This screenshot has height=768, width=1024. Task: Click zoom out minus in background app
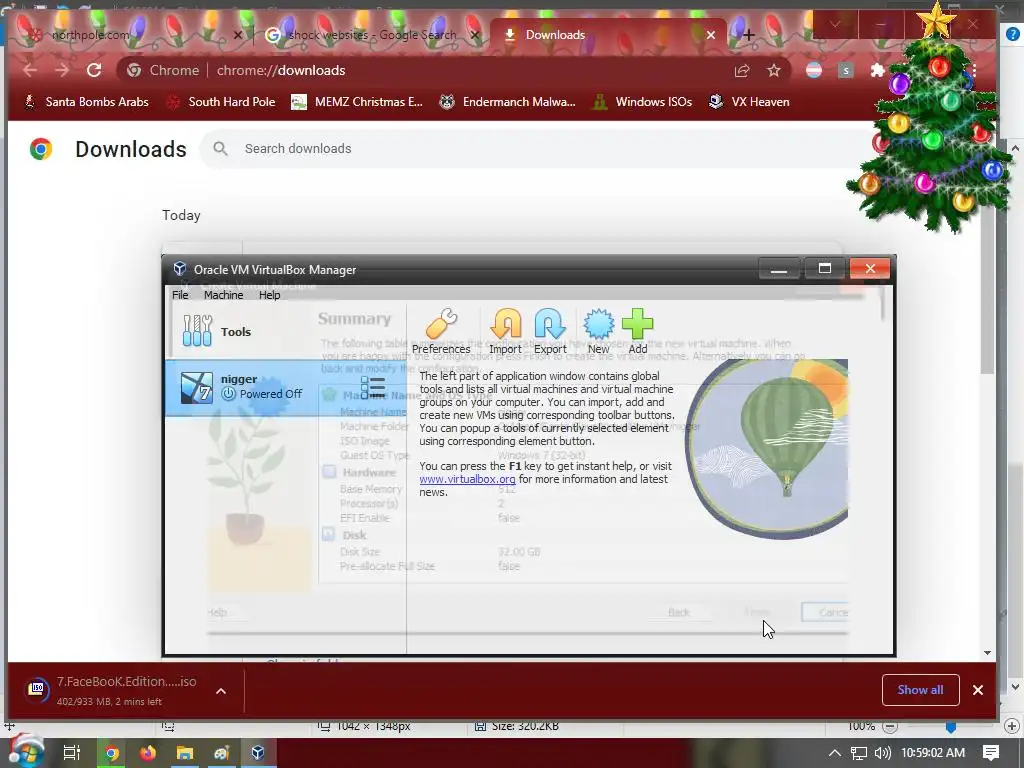click(889, 726)
